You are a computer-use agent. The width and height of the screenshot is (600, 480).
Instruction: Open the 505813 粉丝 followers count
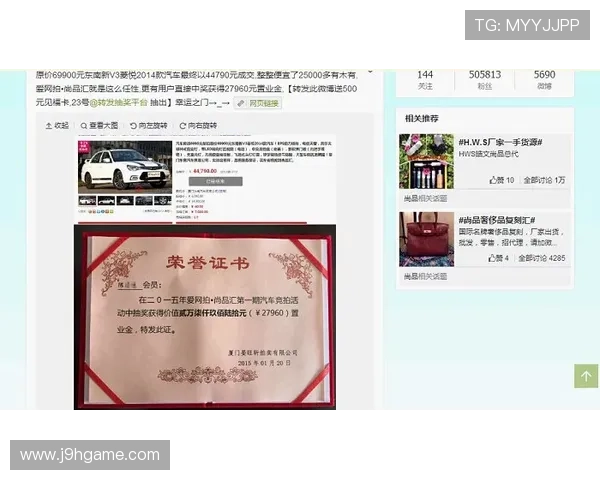coord(485,80)
